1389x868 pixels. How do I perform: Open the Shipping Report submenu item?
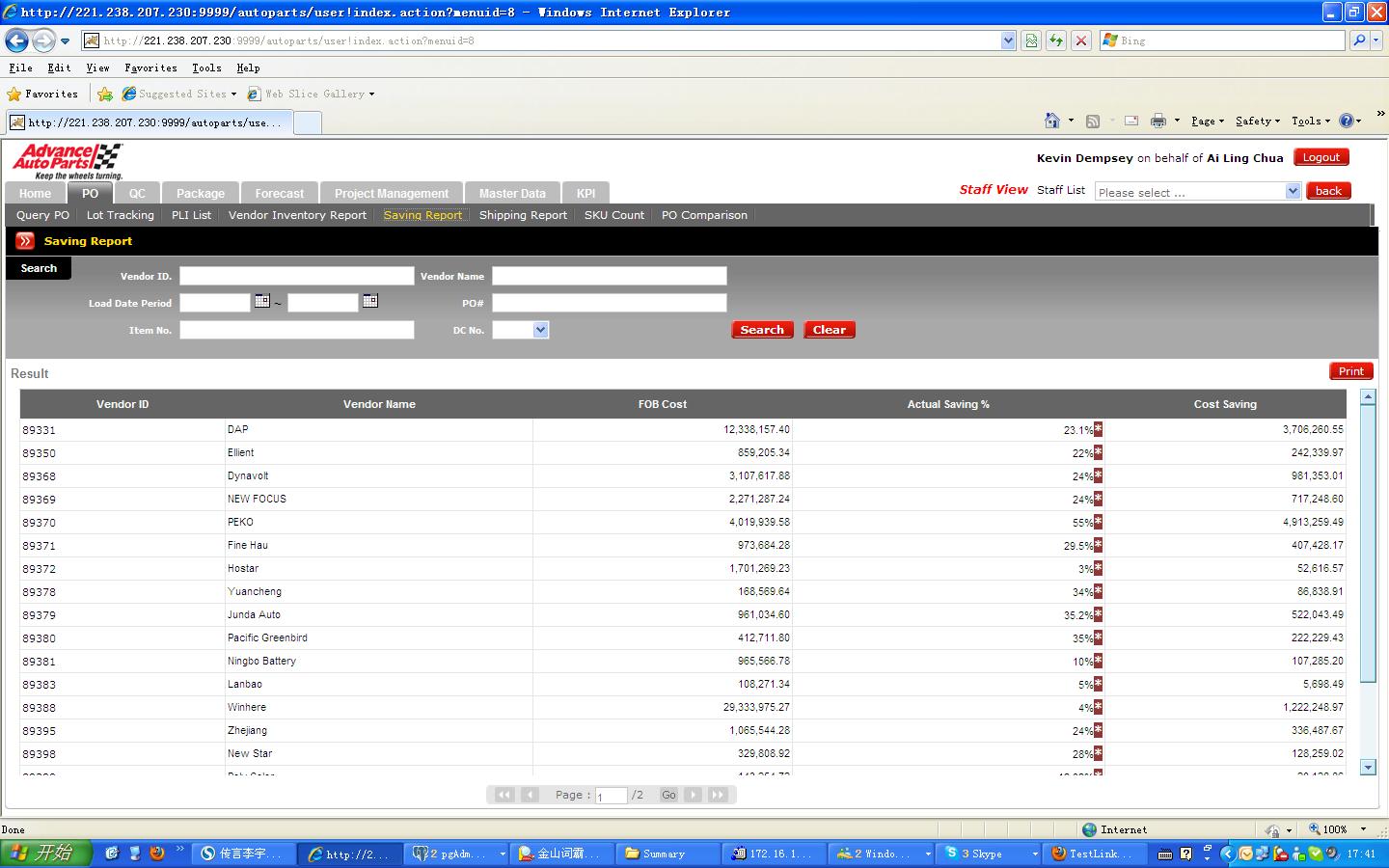pyautogui.click(x=523, y=215)
